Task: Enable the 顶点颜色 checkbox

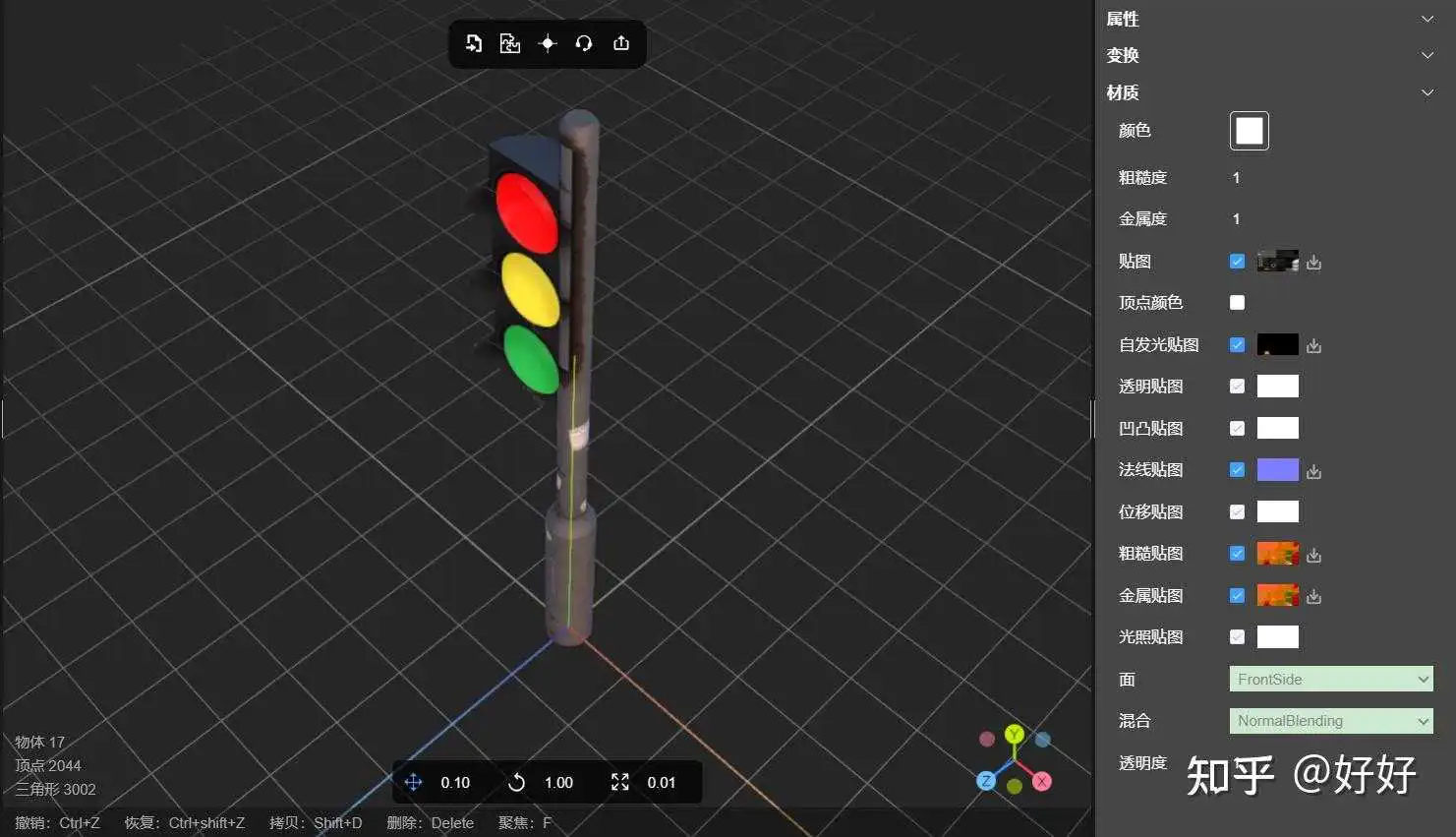Action: pyautogui.click(x=1237, y=303)
